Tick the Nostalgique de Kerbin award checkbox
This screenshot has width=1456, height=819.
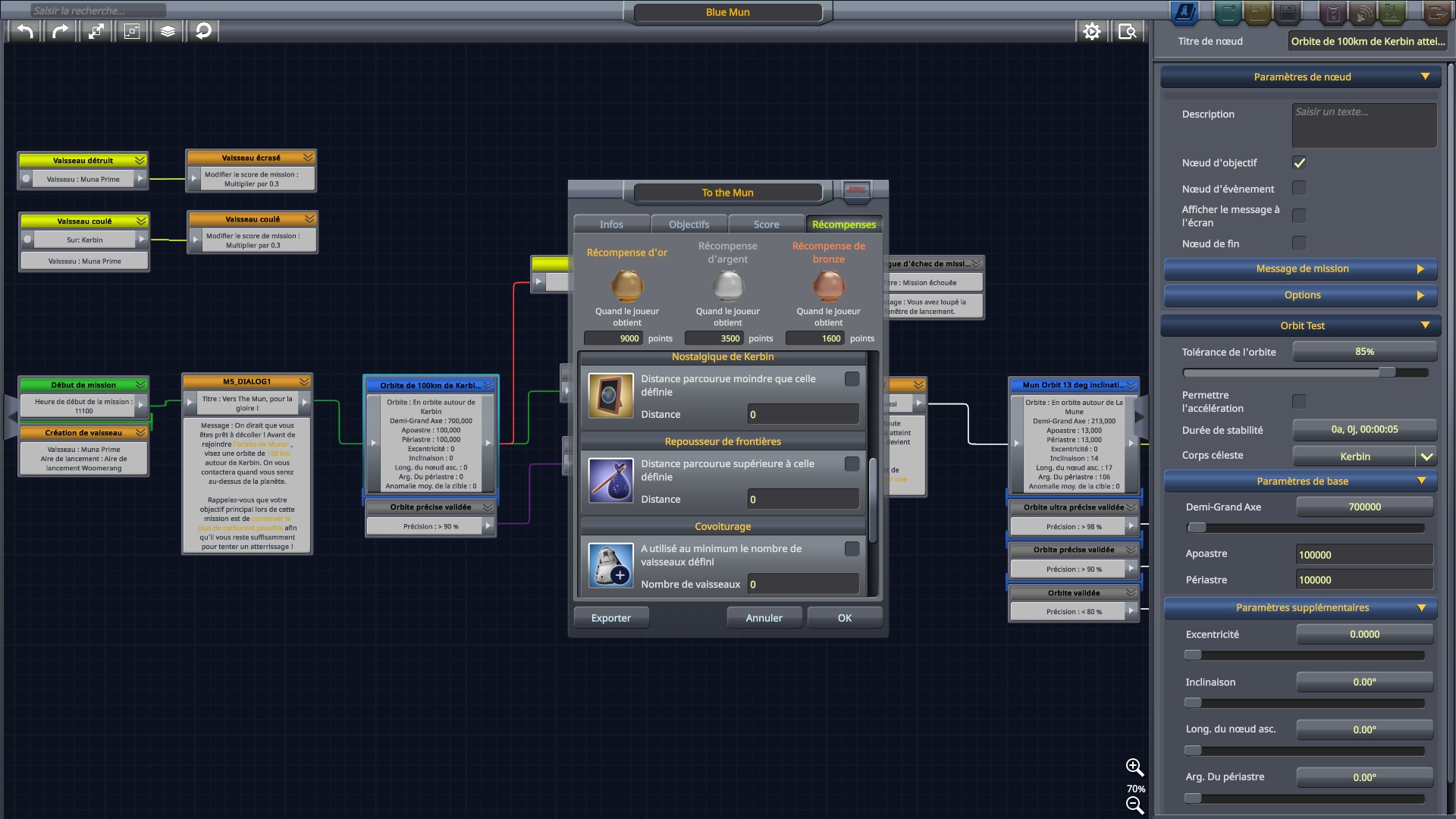852,378
